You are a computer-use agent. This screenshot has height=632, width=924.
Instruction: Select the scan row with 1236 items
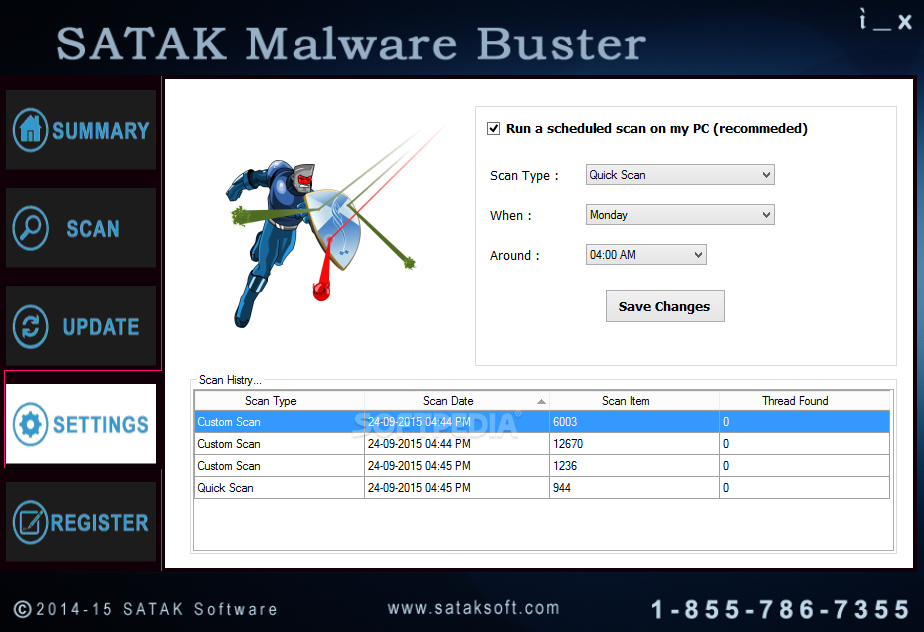coord(542,466)
